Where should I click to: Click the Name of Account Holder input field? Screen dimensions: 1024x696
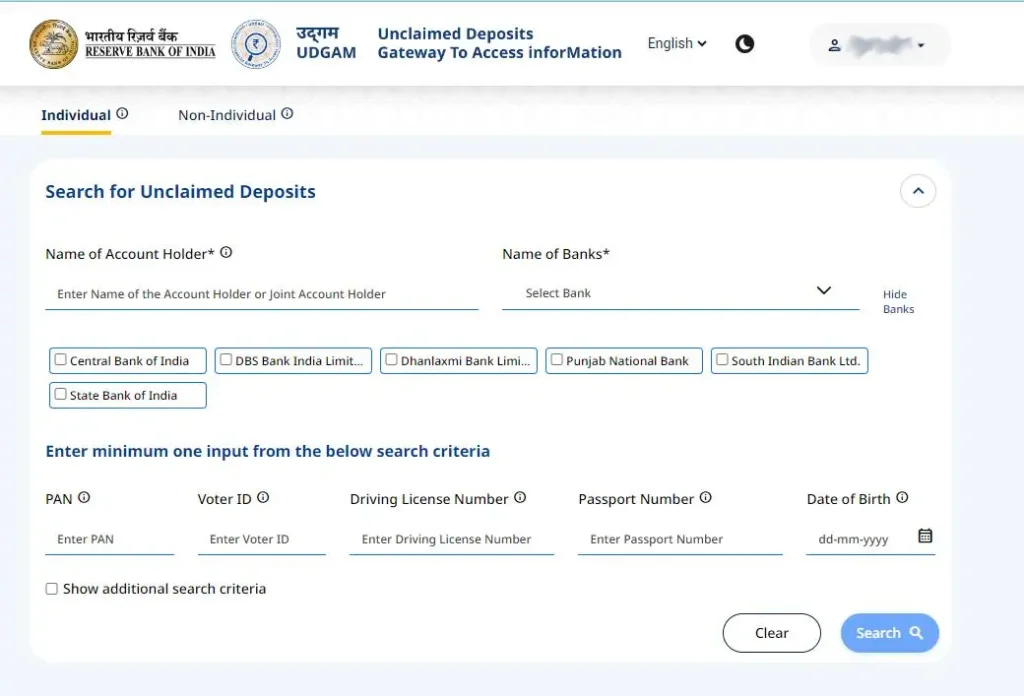261,294
